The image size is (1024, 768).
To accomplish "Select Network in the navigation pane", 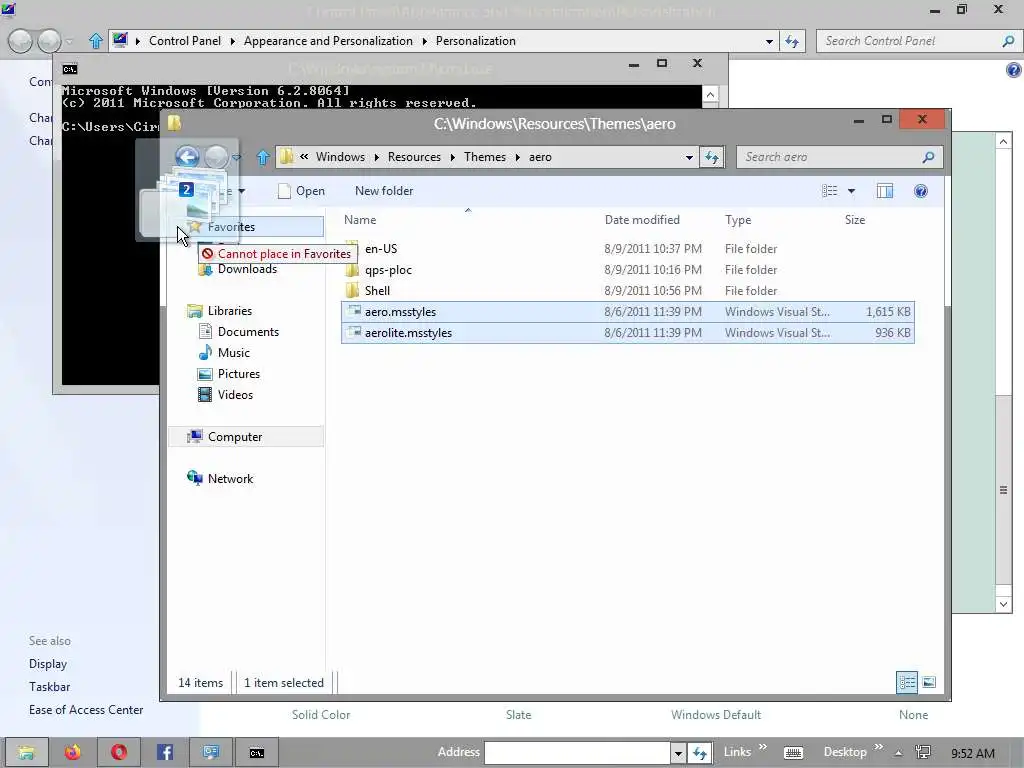I will coord(230,479).
